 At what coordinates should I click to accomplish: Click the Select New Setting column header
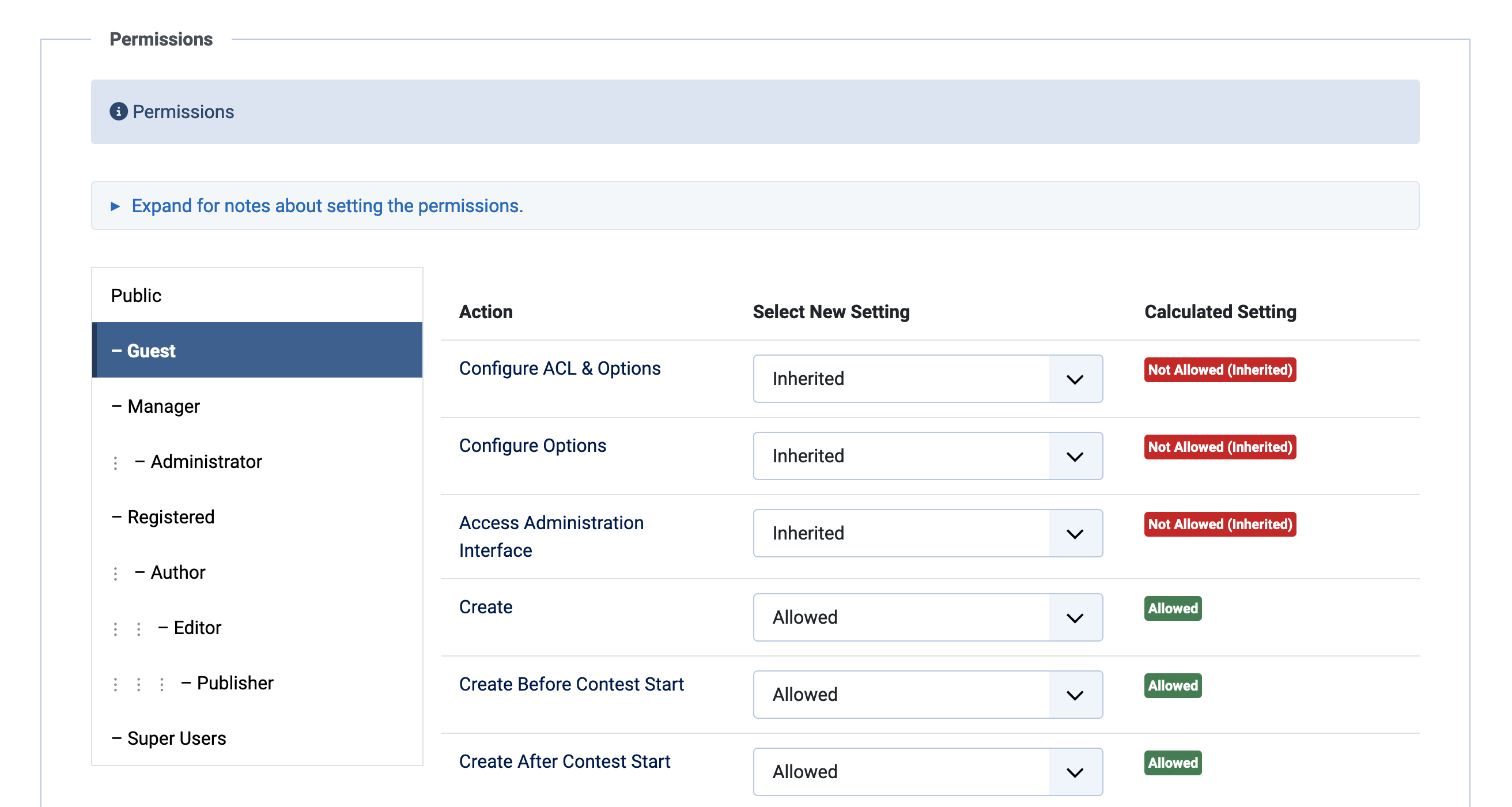pyautogui.click(x=831, y=311)
